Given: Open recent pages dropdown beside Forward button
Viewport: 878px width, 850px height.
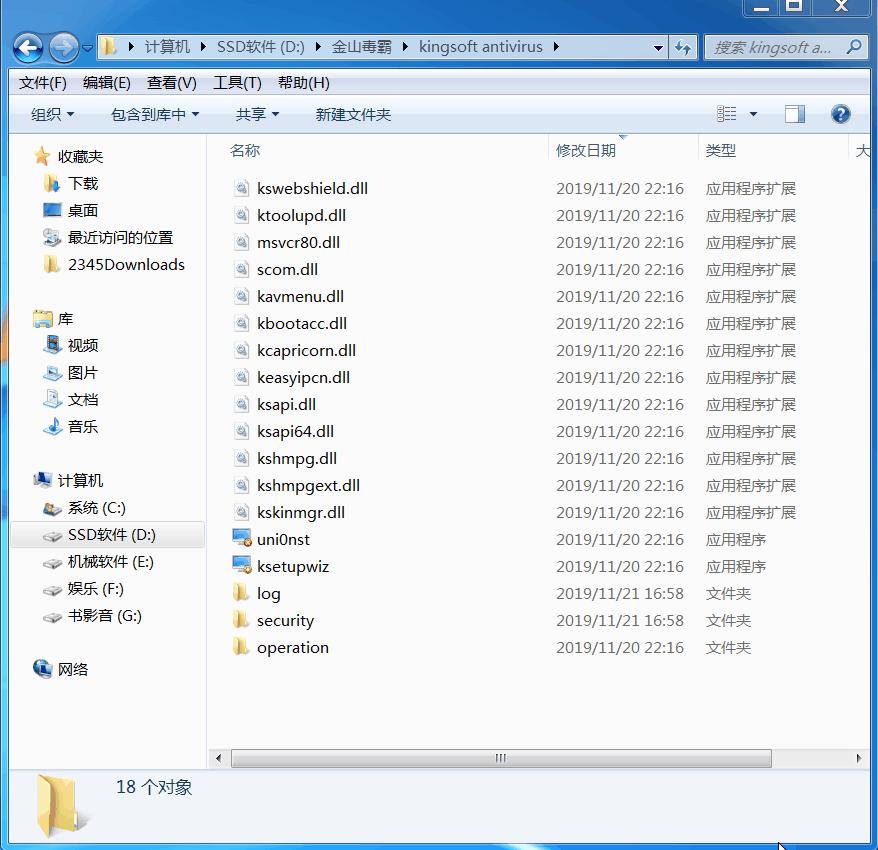Looking at the screenshot, I should pyautogui.click(x=87, y=49).
